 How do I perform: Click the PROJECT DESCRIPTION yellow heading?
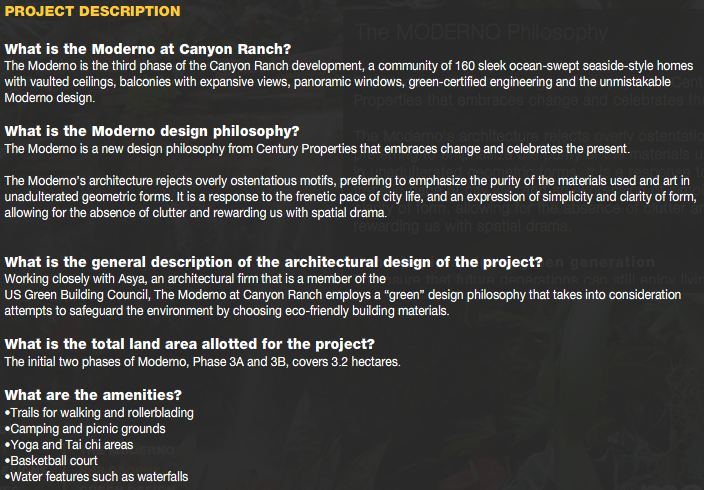point(92,11)
